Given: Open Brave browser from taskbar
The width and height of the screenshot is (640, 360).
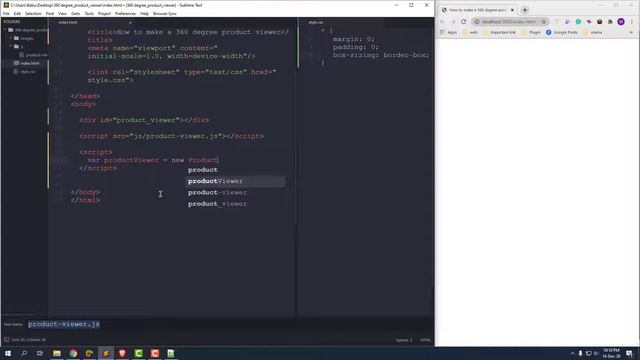Looking at the screenshot, I should coord(122,353).
